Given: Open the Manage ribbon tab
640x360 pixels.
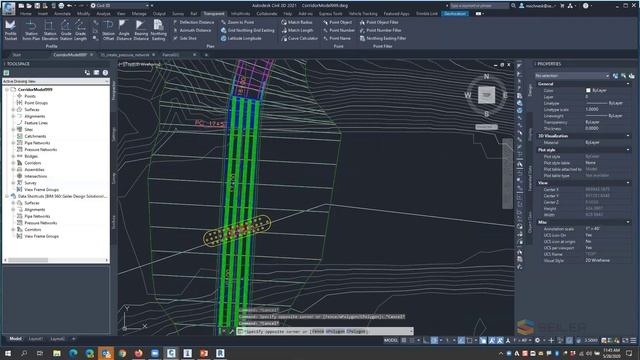Looking at the screenshot, I should 139,14.
